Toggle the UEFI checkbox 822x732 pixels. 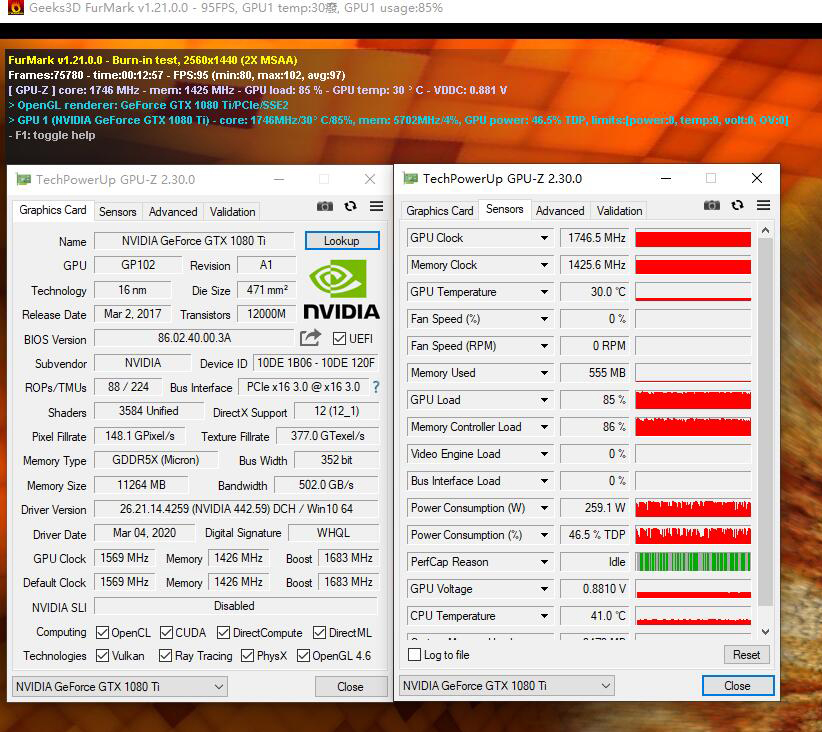point(340,339)
